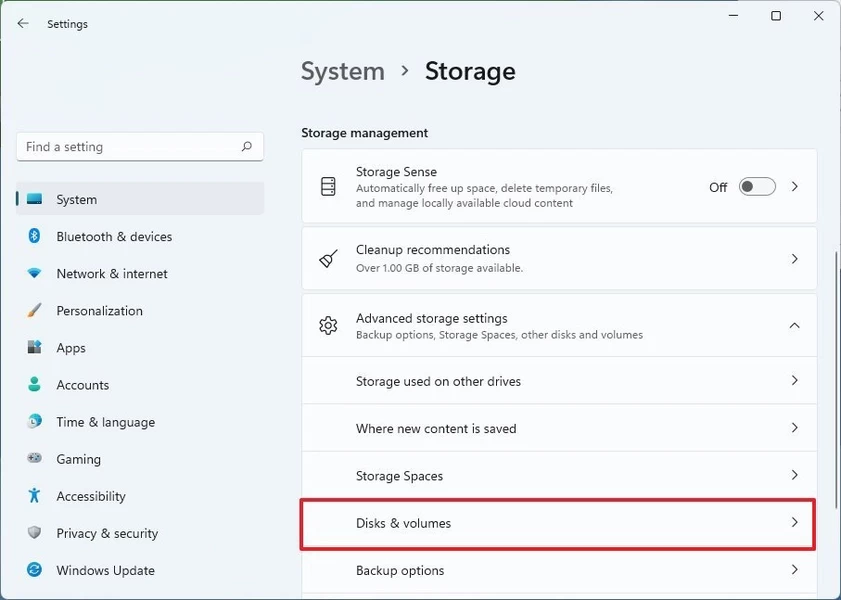Click the back arrow in Settings header
Viewport: 841px width, 600px height.
click(x=23, y=24)
